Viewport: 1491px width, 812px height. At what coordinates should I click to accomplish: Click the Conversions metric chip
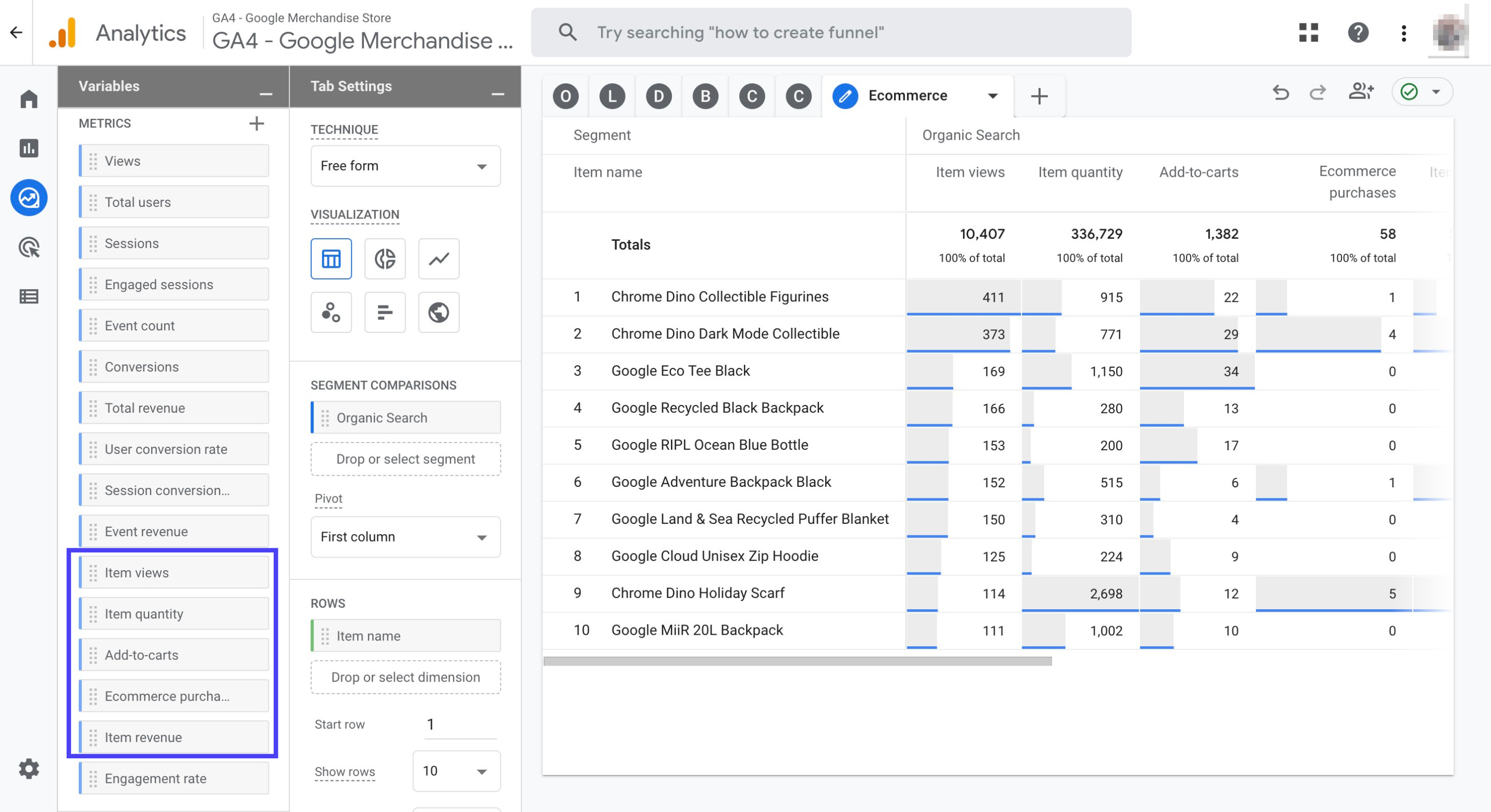pos(174,367)
